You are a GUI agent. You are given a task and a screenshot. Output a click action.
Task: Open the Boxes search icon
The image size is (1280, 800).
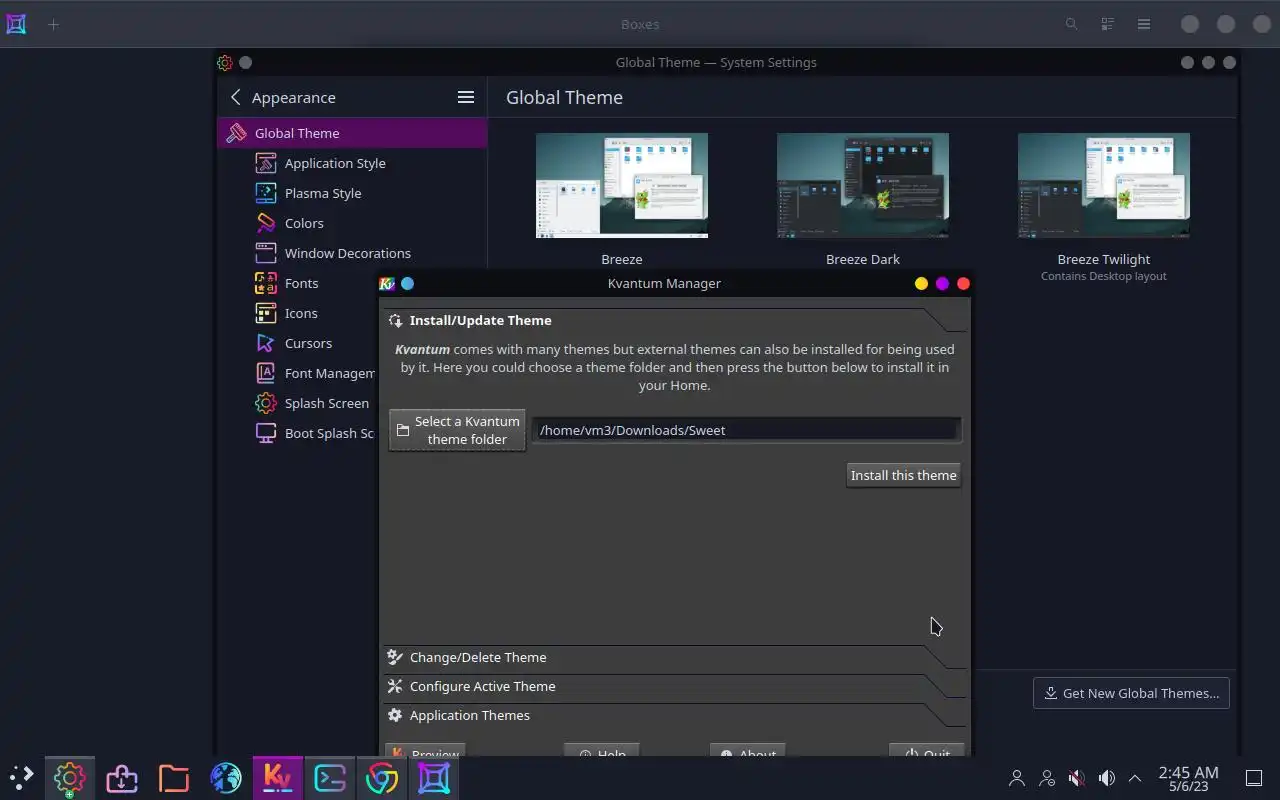[1071, 24]
